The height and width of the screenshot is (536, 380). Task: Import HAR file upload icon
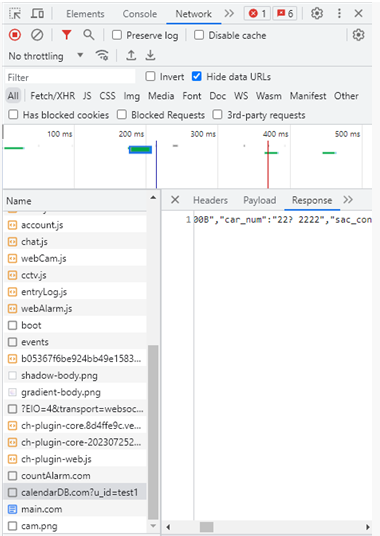[x=131, y=55]
